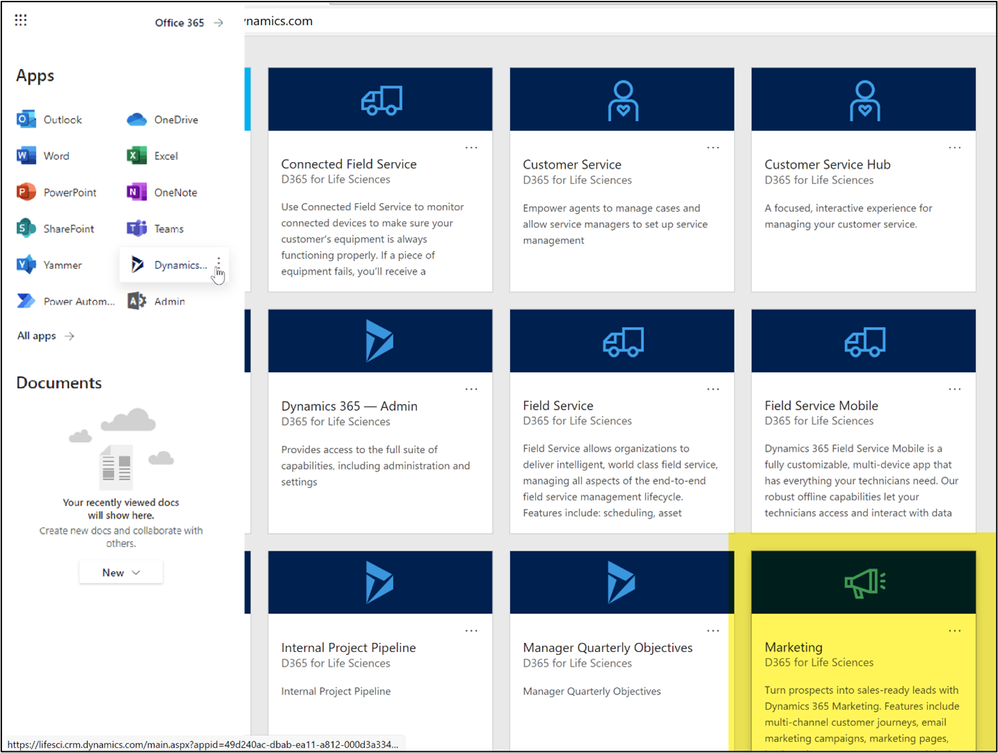Open the Field Service app title
The width and height of the screenshot is (998, 753).
[x=558, y=406]
